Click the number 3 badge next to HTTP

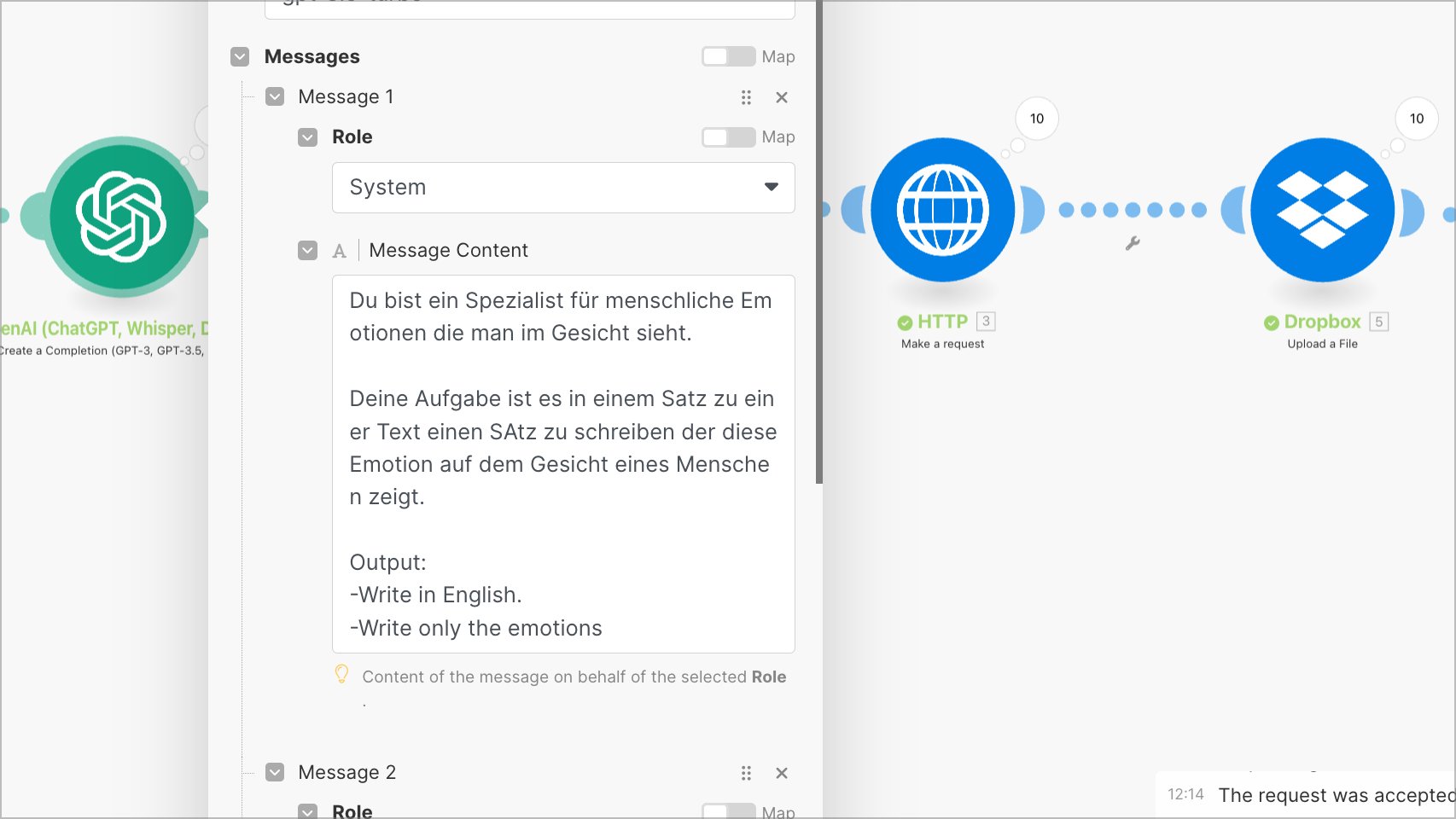986,322
